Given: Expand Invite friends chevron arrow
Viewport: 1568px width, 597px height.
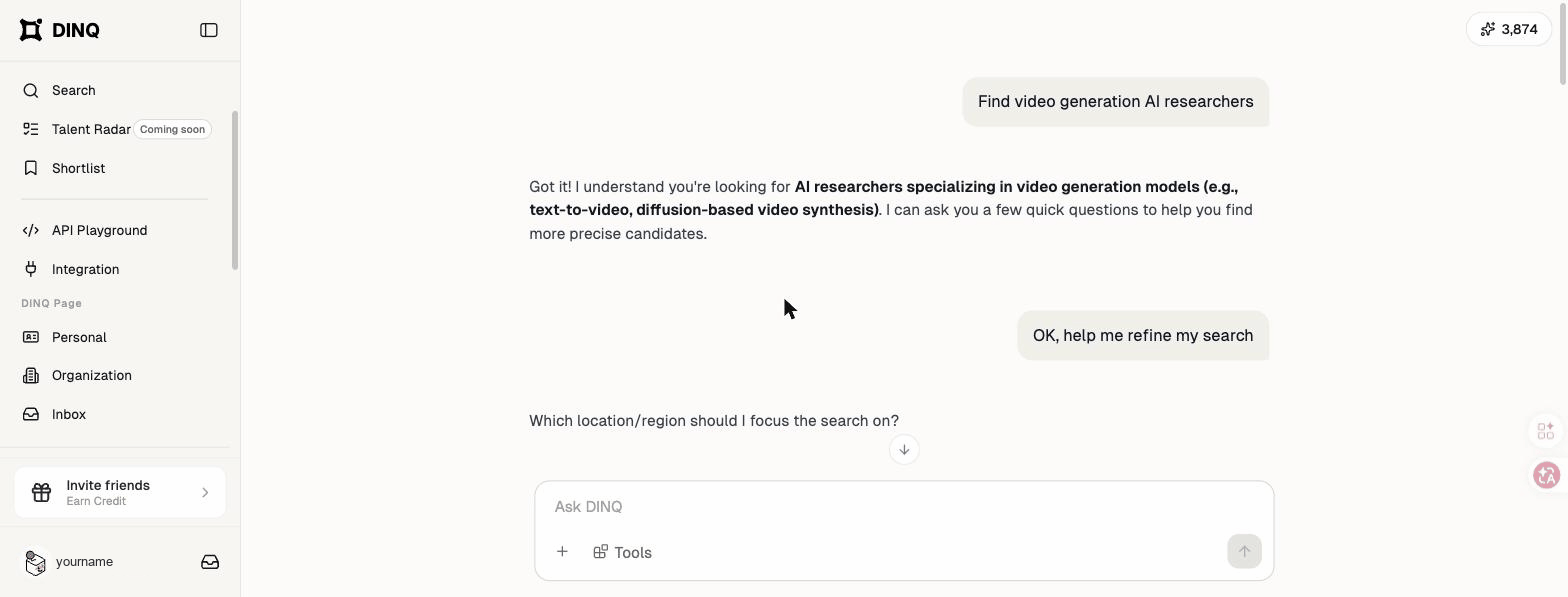Looking at the screenshot, I should 205,492.
